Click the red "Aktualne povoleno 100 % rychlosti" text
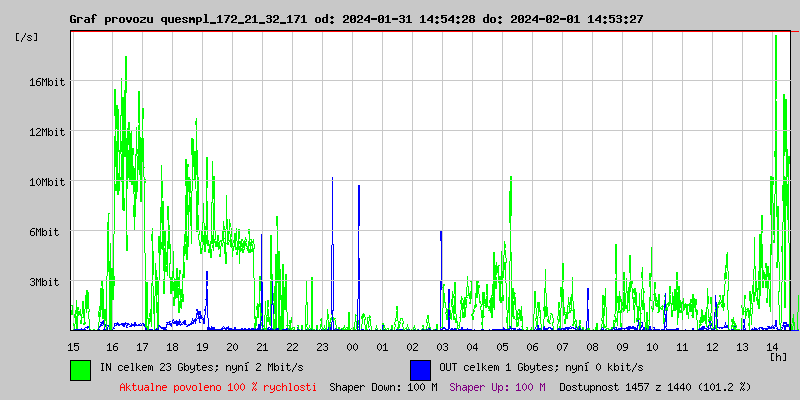800x400 pixels. click(x=218, y=387)
